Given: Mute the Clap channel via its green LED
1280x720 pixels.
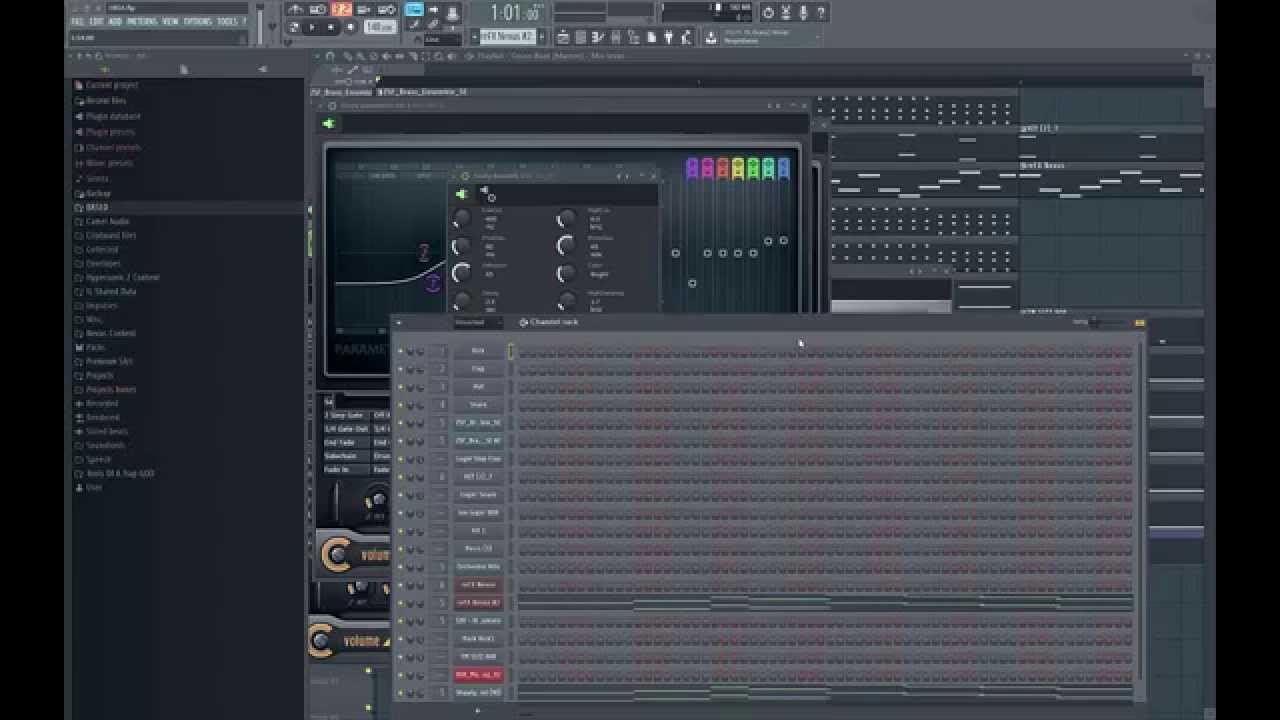Looking at the screenshot, I should coord(400,369).
